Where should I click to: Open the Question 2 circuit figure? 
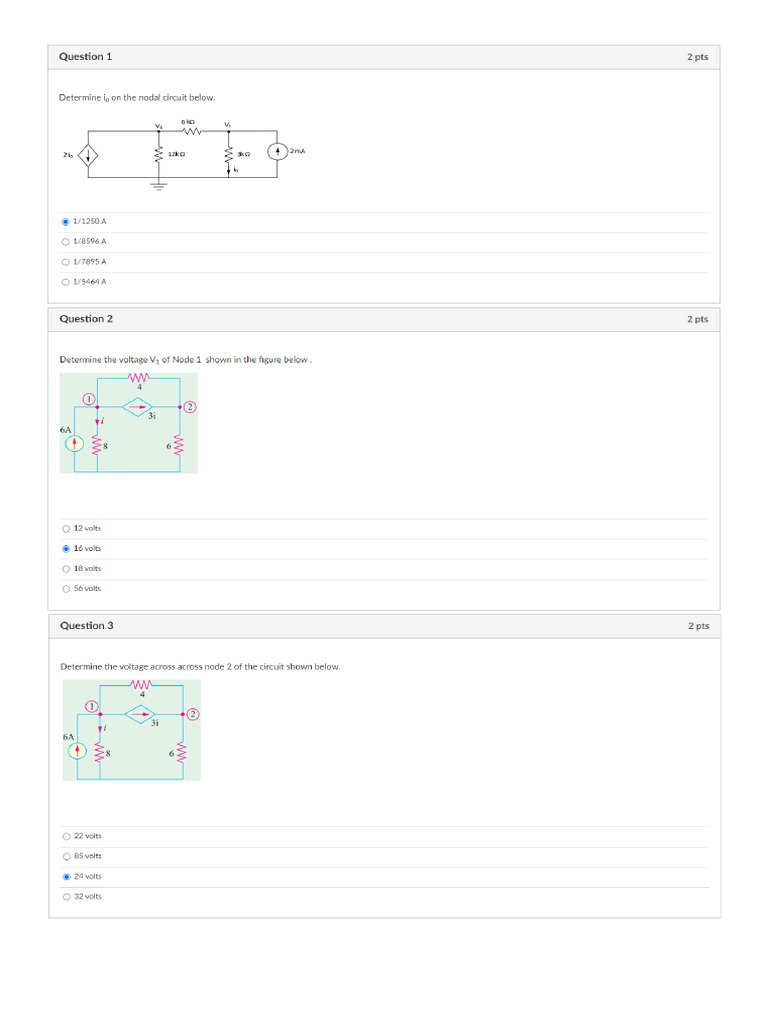(129, 422)
